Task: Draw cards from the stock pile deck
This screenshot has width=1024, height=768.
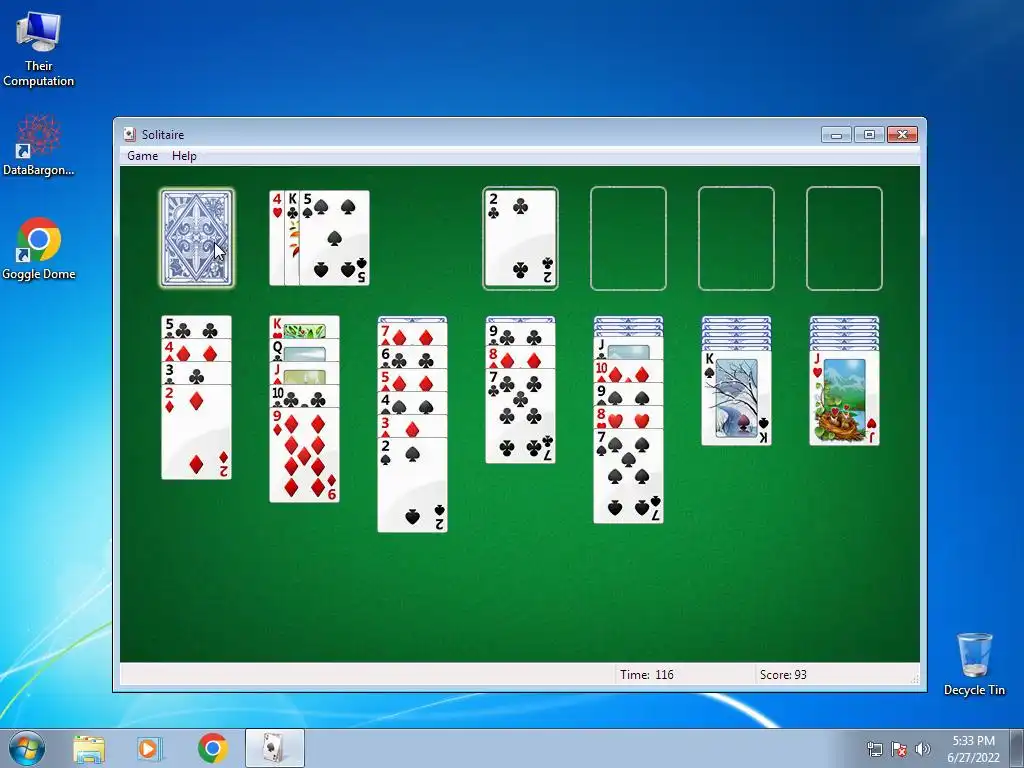Action: pos(197,238)
